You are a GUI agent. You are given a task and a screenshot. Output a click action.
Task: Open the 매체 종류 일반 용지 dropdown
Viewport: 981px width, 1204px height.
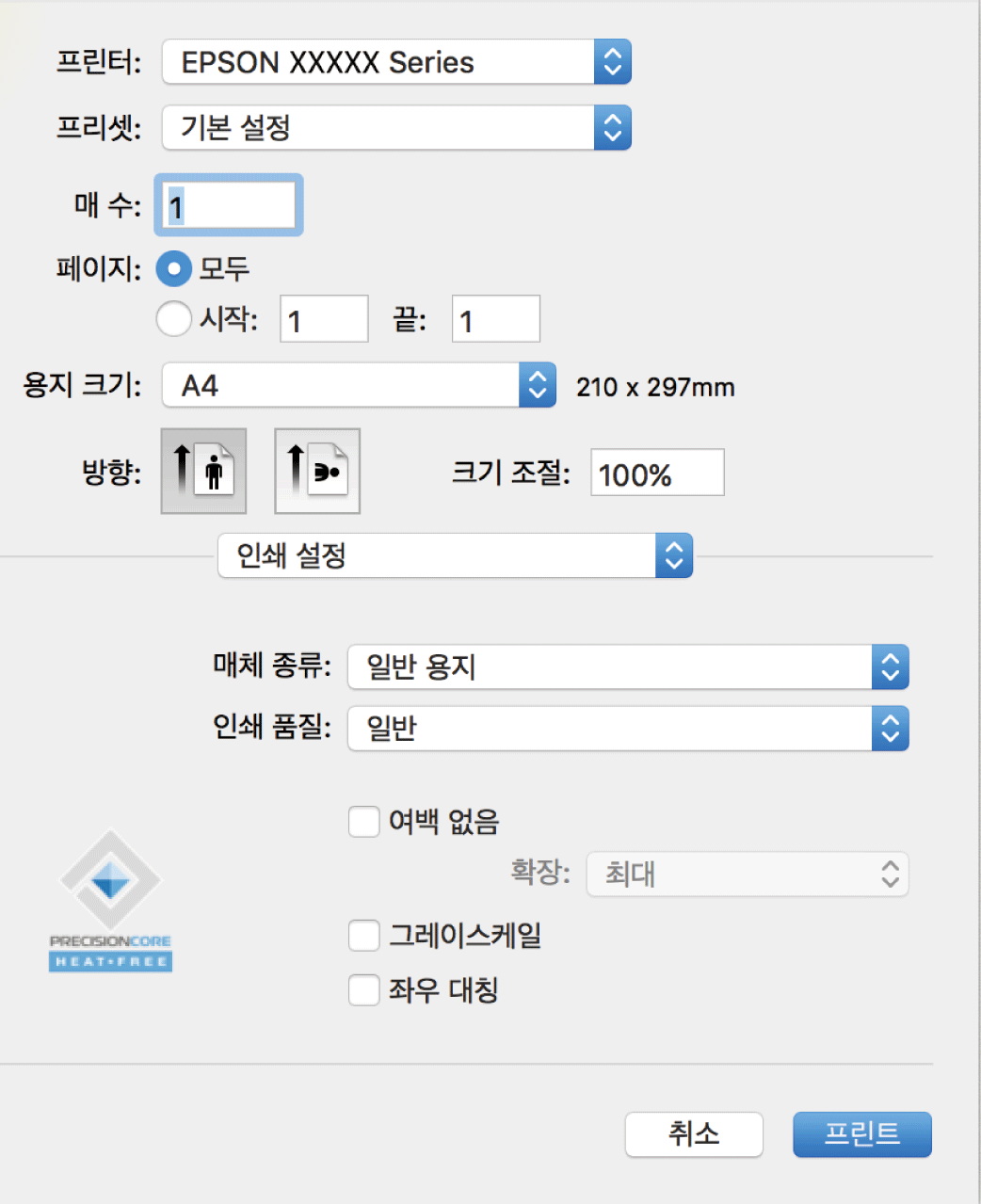[x=628, y=667]
